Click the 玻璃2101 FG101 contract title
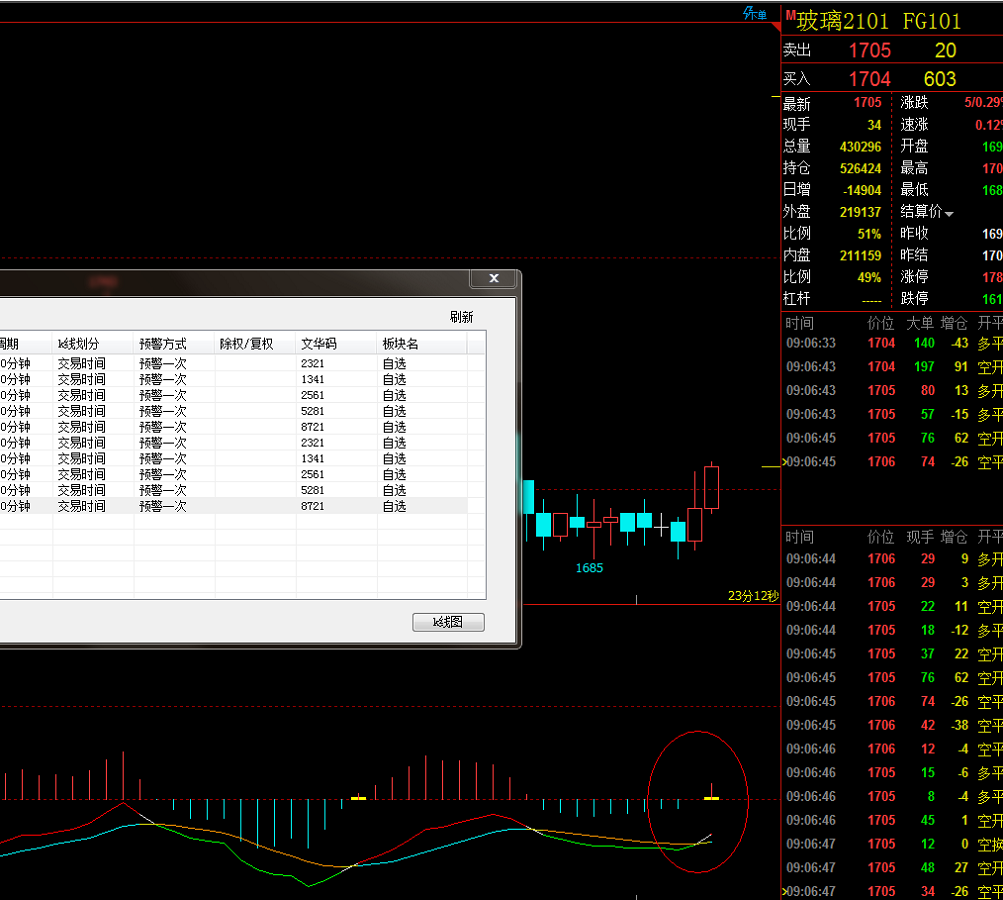Viewport: 1003px width, 900px height. pos(878,21)
